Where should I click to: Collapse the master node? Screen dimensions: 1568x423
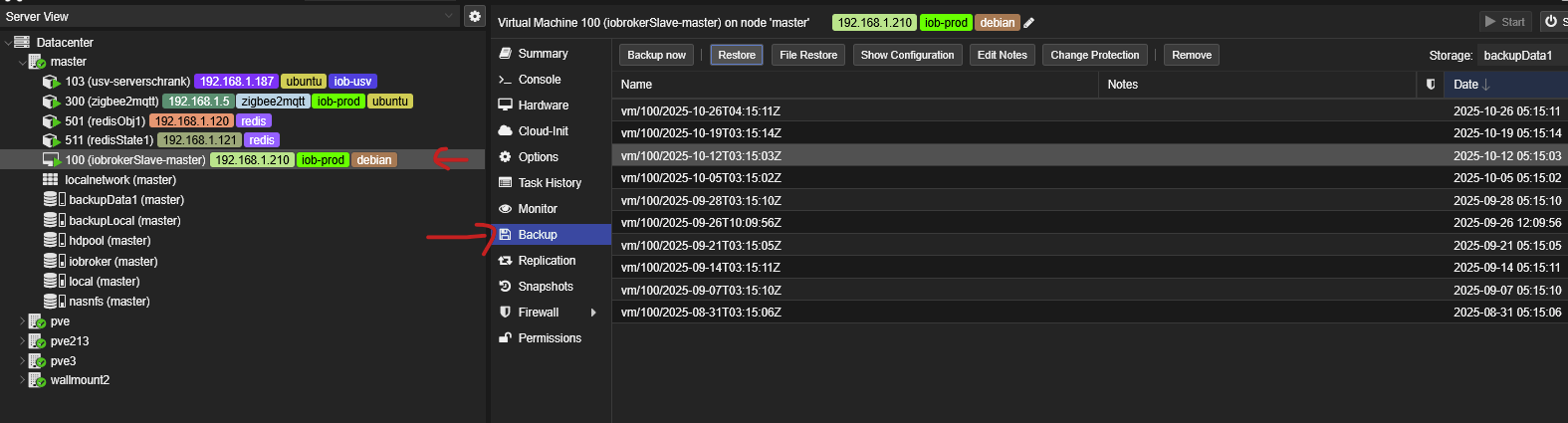(x=22, y=62)
